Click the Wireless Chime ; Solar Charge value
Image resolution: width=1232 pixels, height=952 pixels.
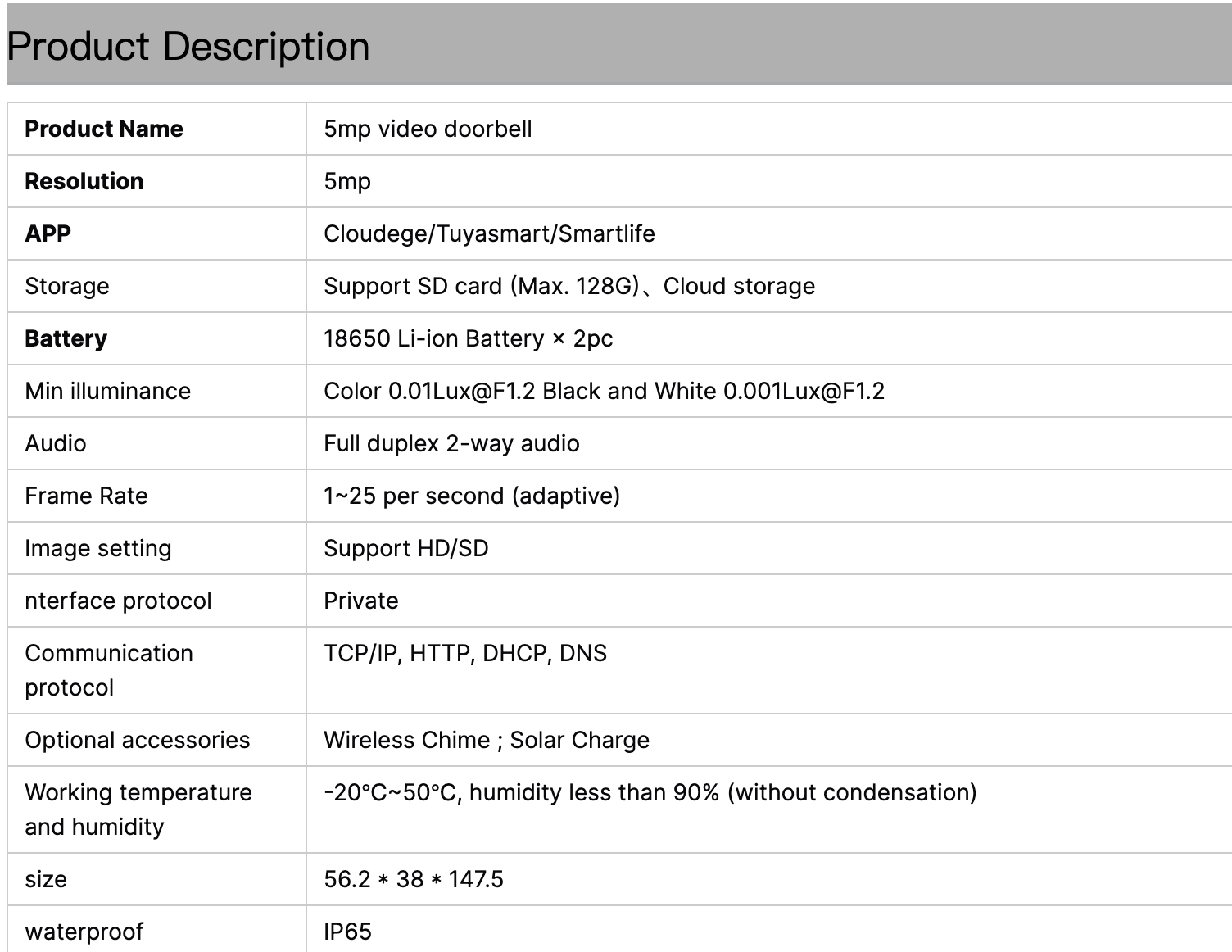487,740
